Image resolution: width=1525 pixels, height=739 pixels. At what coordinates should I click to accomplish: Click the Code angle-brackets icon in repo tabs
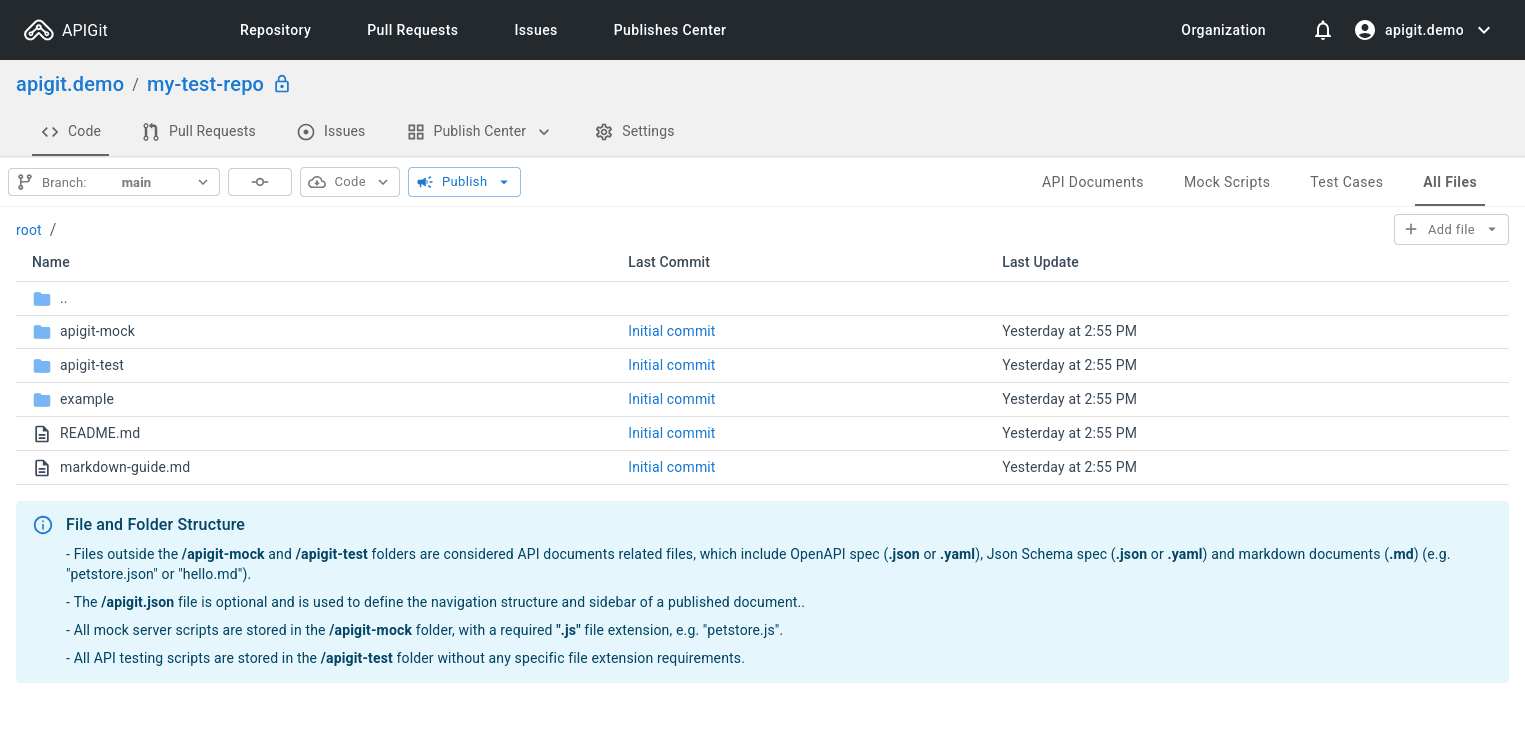50,132
